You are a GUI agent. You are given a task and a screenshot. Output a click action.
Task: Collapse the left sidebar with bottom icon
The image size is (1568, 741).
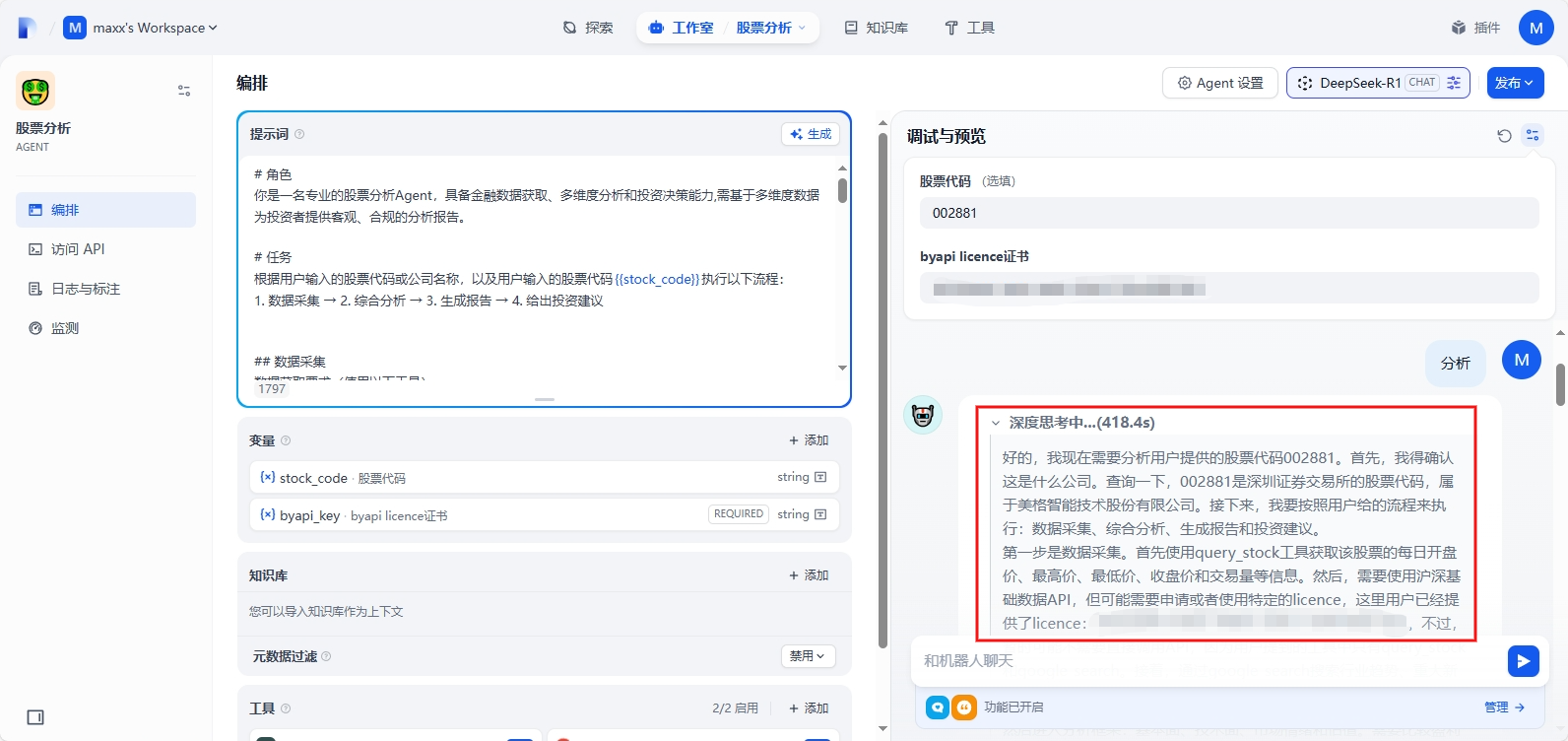[x=35, y=717]
